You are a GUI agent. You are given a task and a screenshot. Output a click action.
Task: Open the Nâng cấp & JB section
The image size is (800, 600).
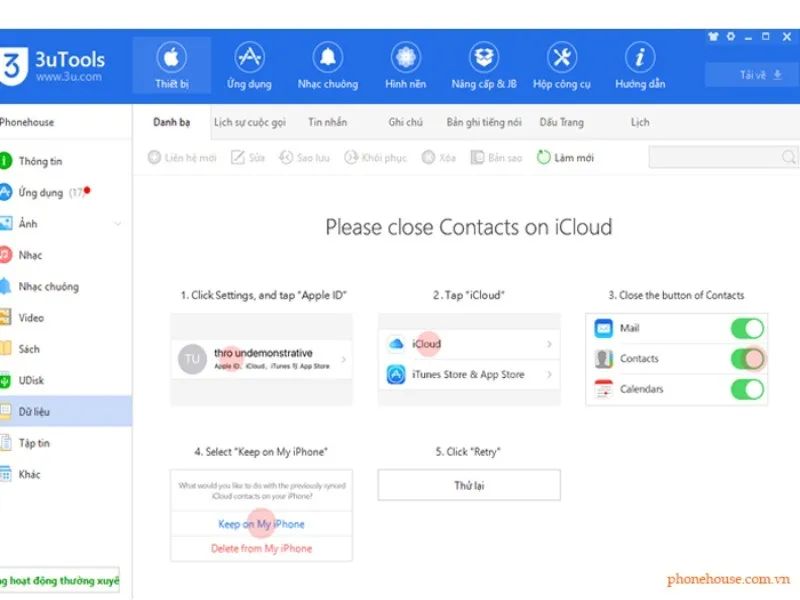click(484, 65)
